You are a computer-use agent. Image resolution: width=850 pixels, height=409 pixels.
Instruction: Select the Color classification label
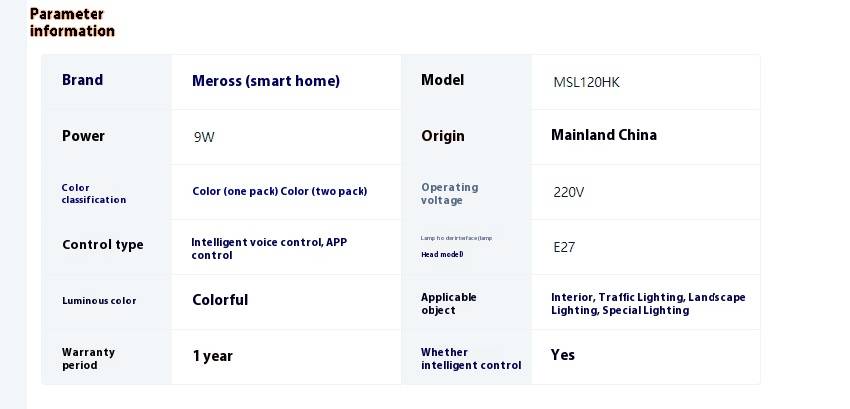tap(94, 194)
